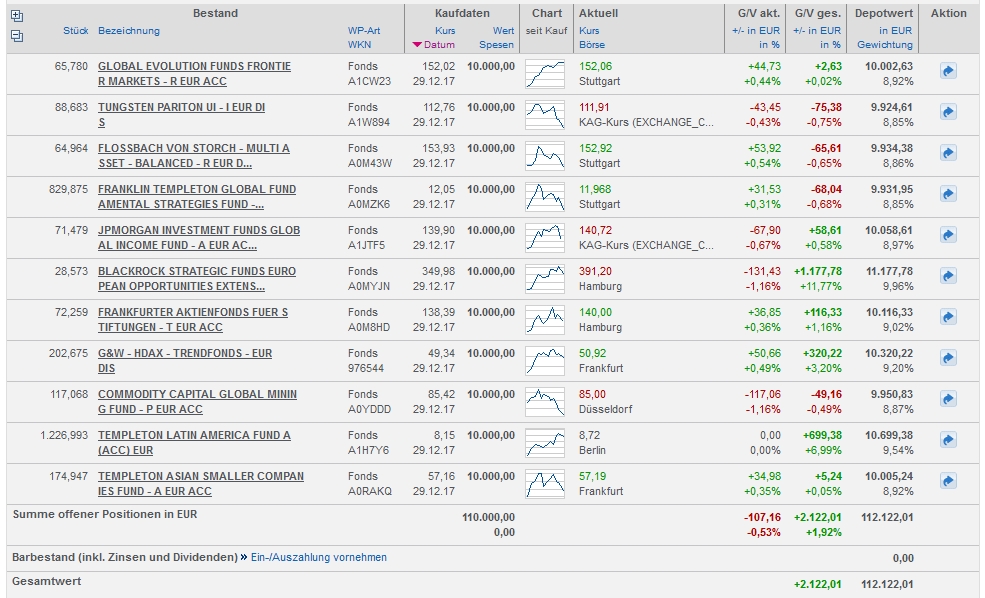This screenshot has height=598, width=985.
Task: Open action icon for Commodity Capital row
Action: (x=948, y=399)
